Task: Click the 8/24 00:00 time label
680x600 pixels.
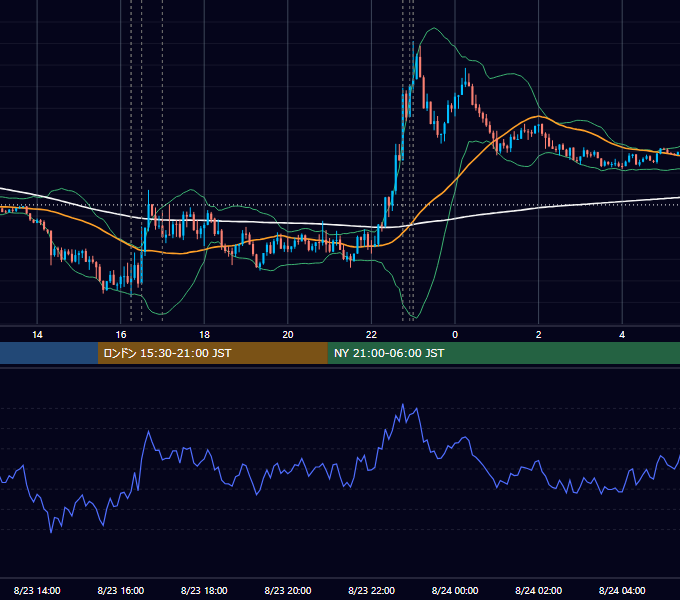Action: tap(455, 590)
